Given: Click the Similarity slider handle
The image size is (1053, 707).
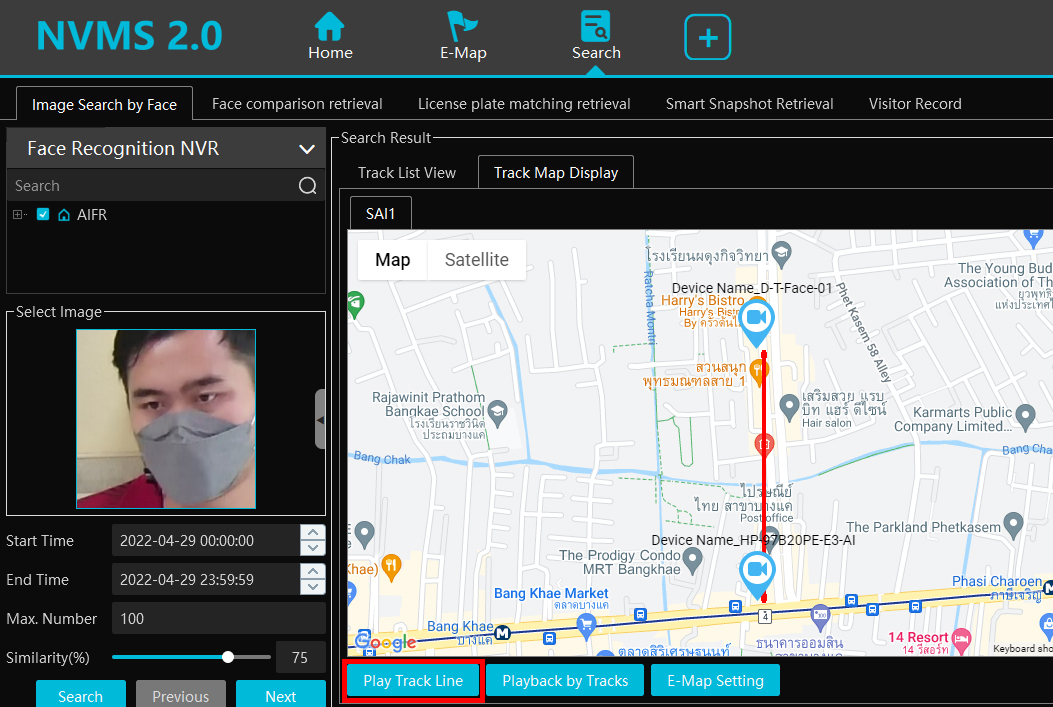Looking at the screenshot, I should pos(228,657).
